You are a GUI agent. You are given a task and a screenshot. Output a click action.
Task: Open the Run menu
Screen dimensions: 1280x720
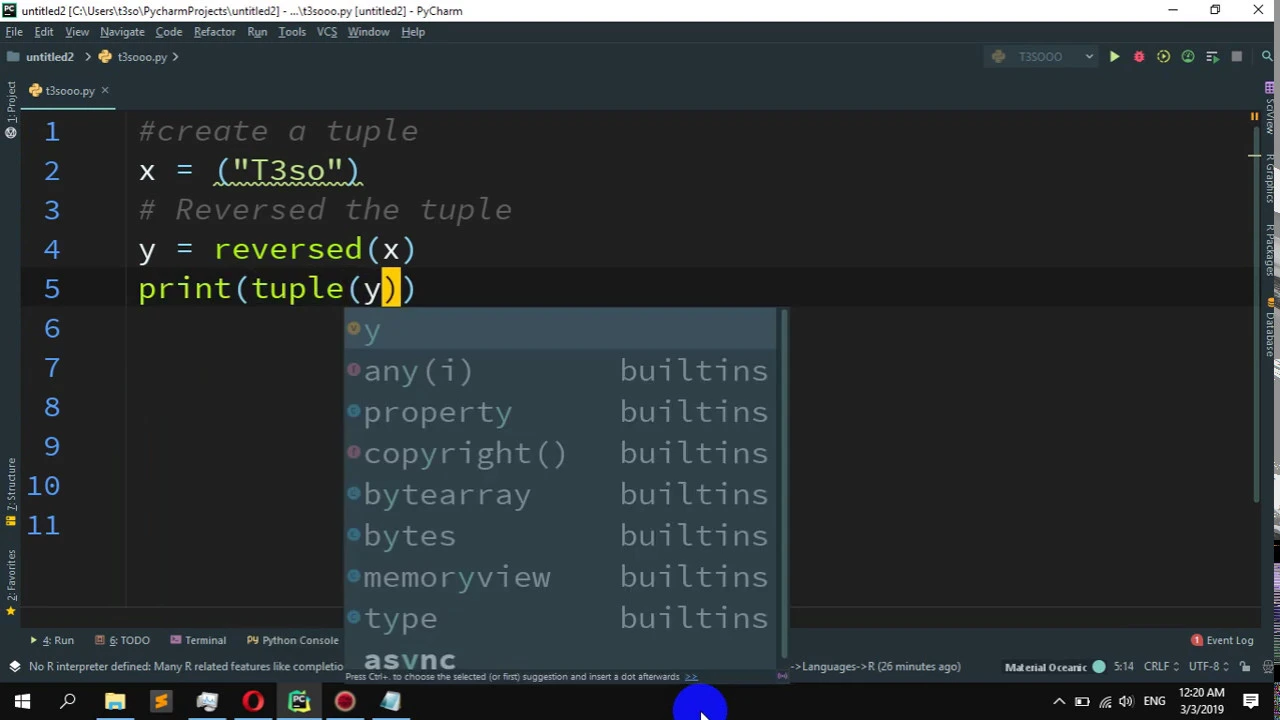[257, 32]
